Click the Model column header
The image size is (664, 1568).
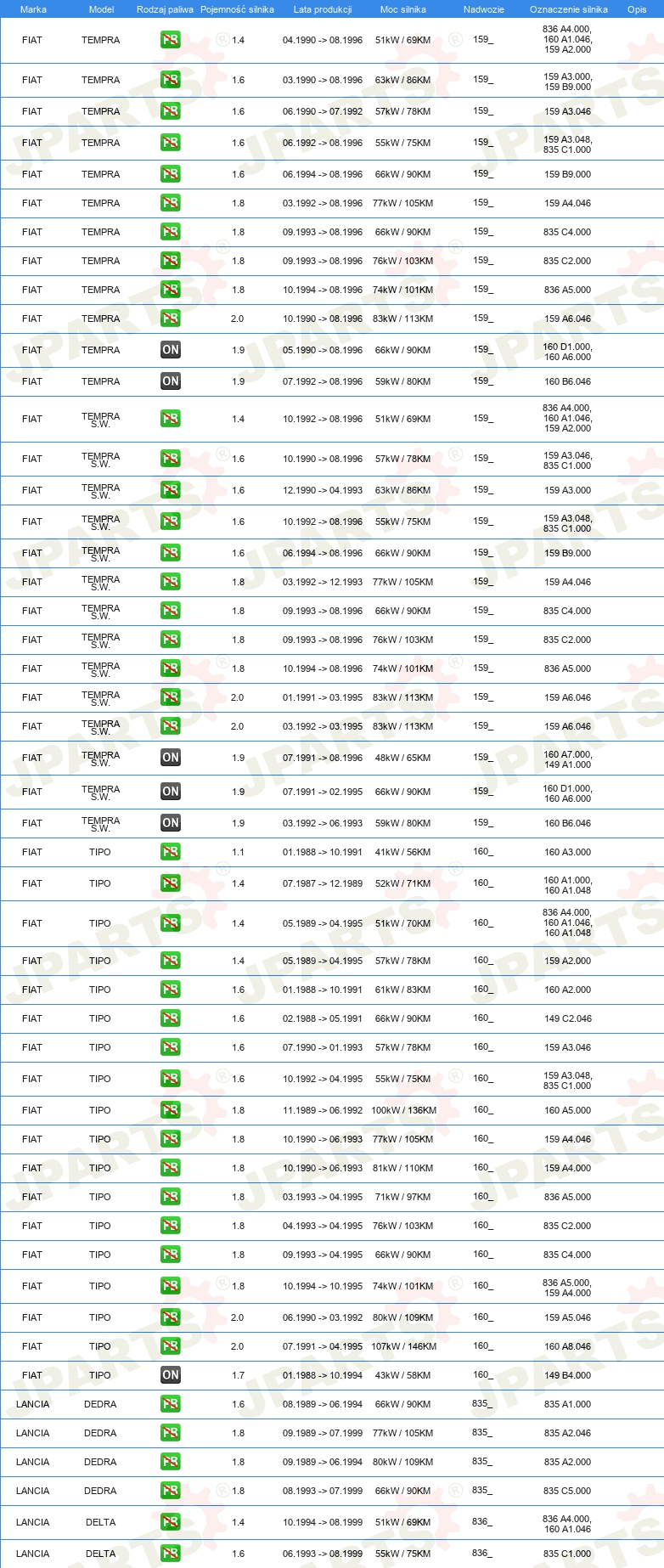(x=101, y=9)
